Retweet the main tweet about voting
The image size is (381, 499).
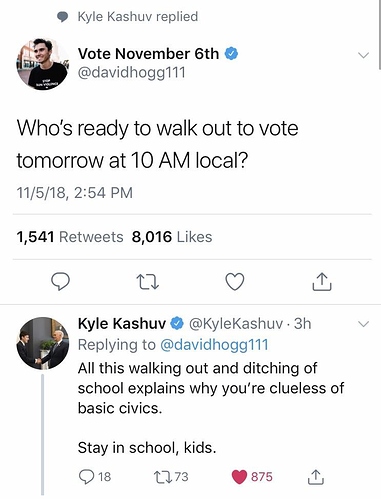click(148, 282)
